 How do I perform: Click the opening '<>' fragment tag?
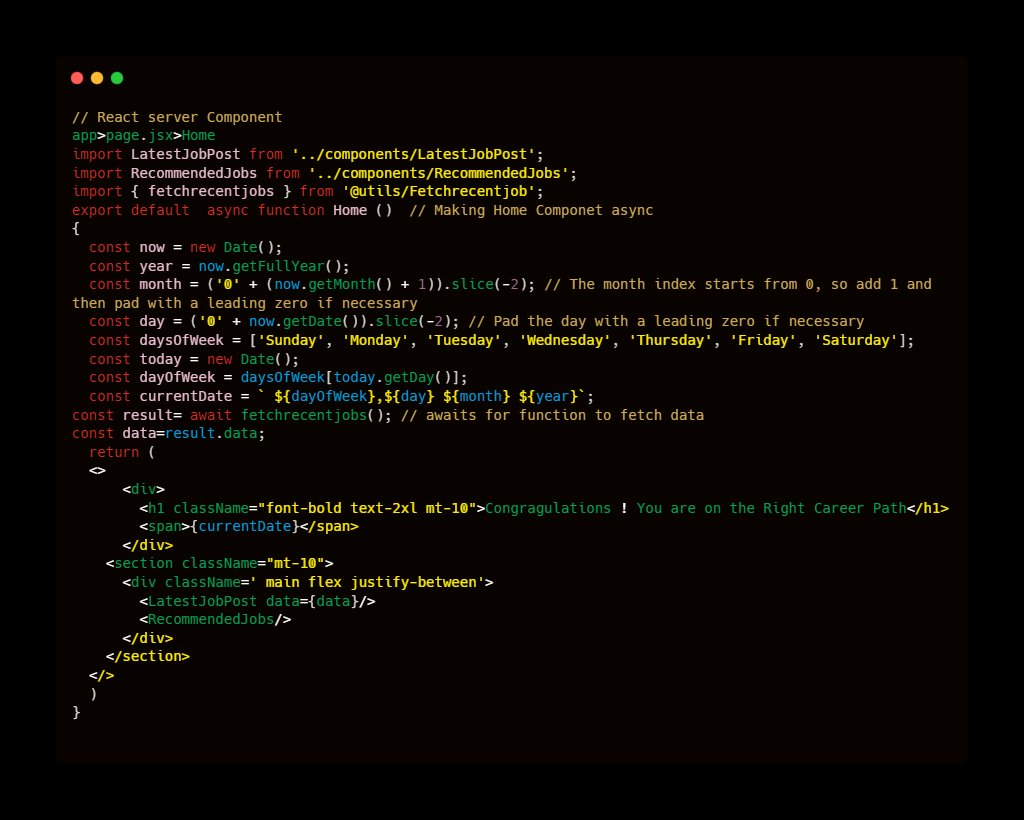97,471
